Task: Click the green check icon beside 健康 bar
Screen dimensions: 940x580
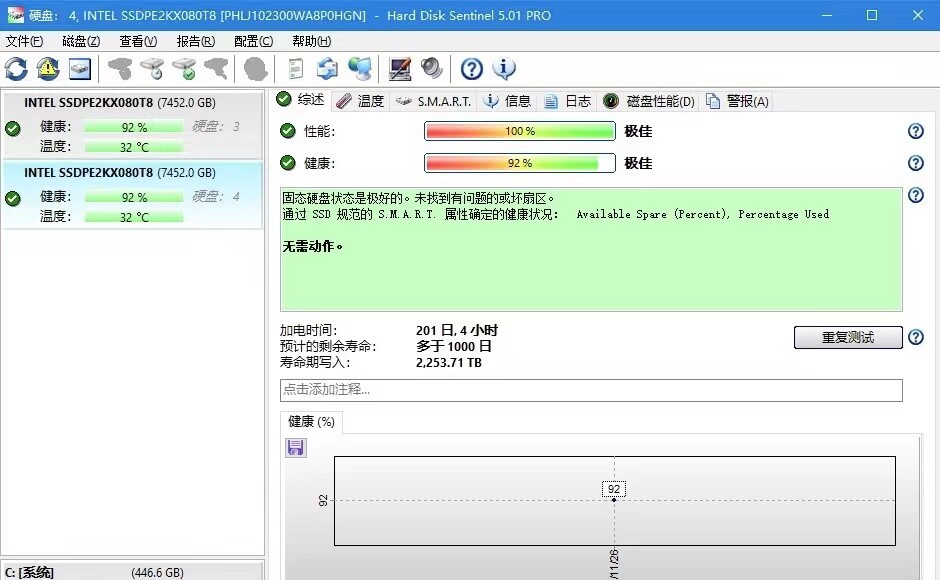Action: tap(288, 163)
